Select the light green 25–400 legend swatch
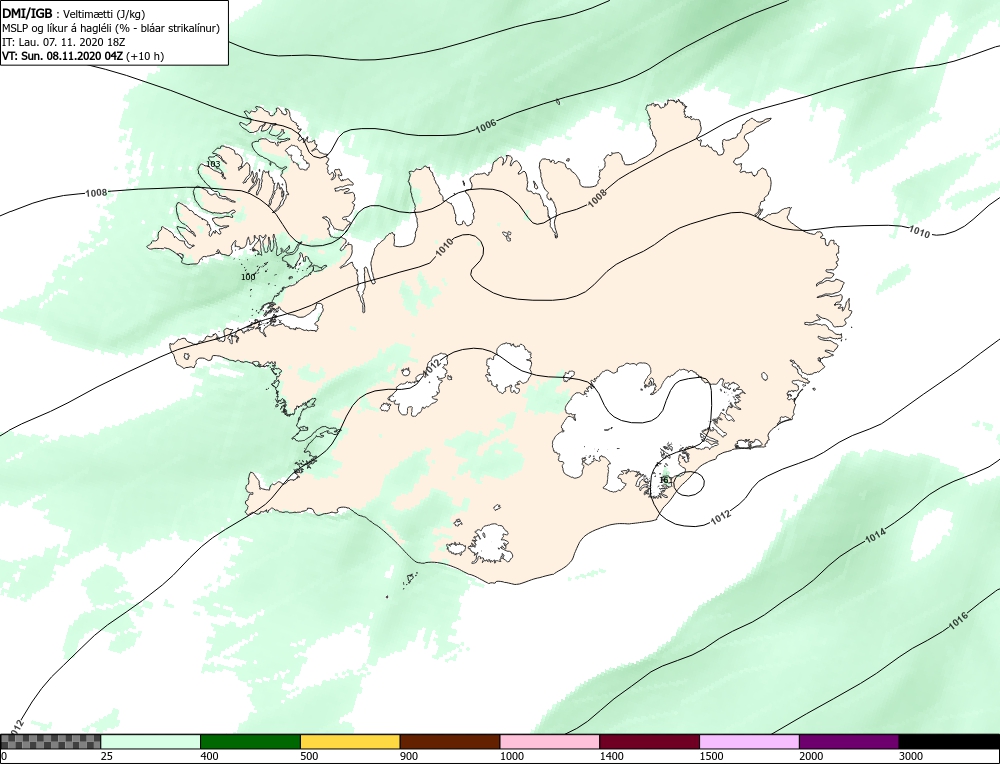1000x764 pixels. [151, 741]
